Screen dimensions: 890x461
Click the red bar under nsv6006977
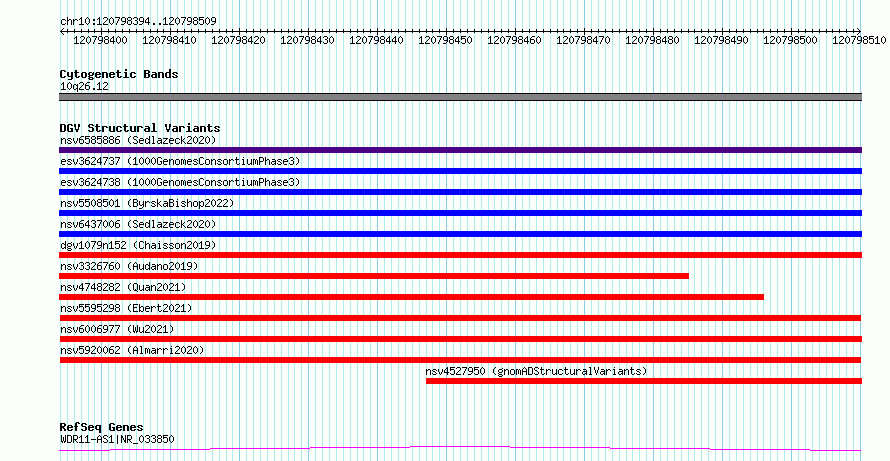pos(460,339)
